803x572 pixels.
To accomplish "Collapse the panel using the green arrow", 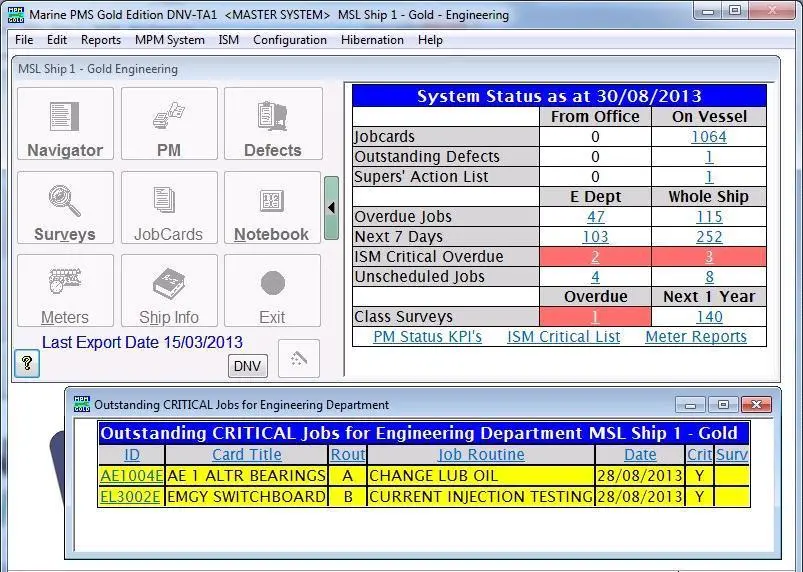I will (331, 207).
